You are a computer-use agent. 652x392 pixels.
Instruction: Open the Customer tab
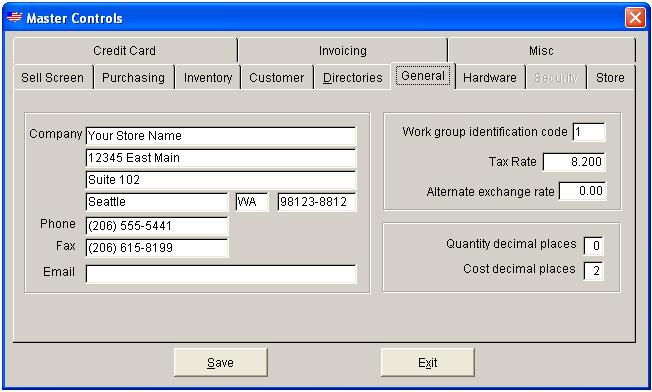(x=277, y=78)
